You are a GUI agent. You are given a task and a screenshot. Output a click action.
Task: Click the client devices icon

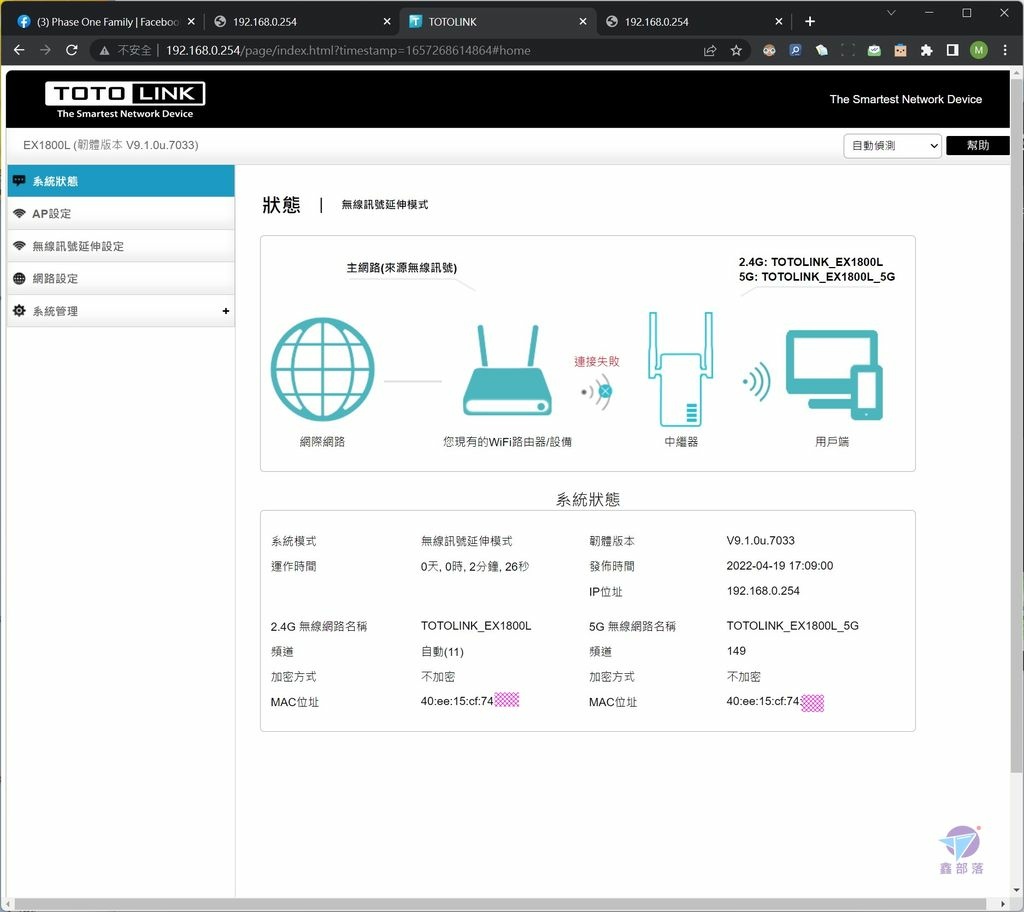coord(834,375)
